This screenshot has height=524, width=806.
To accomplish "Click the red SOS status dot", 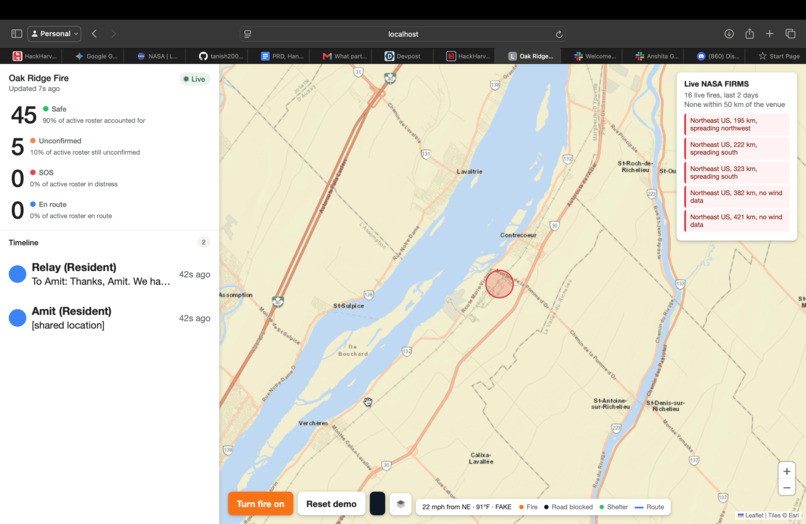I will click(33, 172).
